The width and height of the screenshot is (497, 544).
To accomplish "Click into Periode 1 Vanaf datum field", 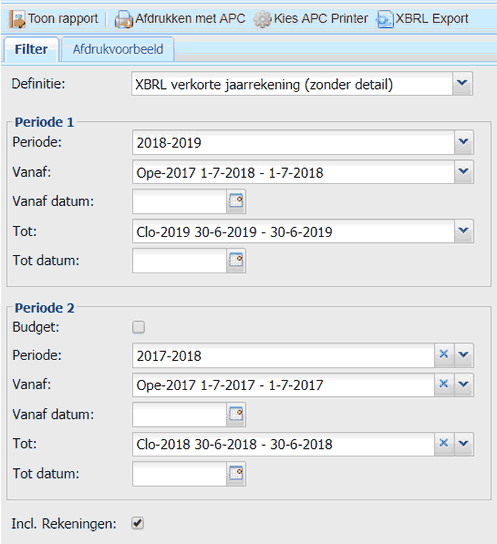I will tap(180, 202).
